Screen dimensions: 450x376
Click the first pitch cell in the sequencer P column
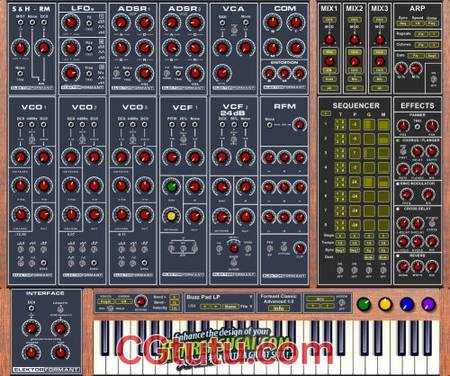click(x=355, y=125)
